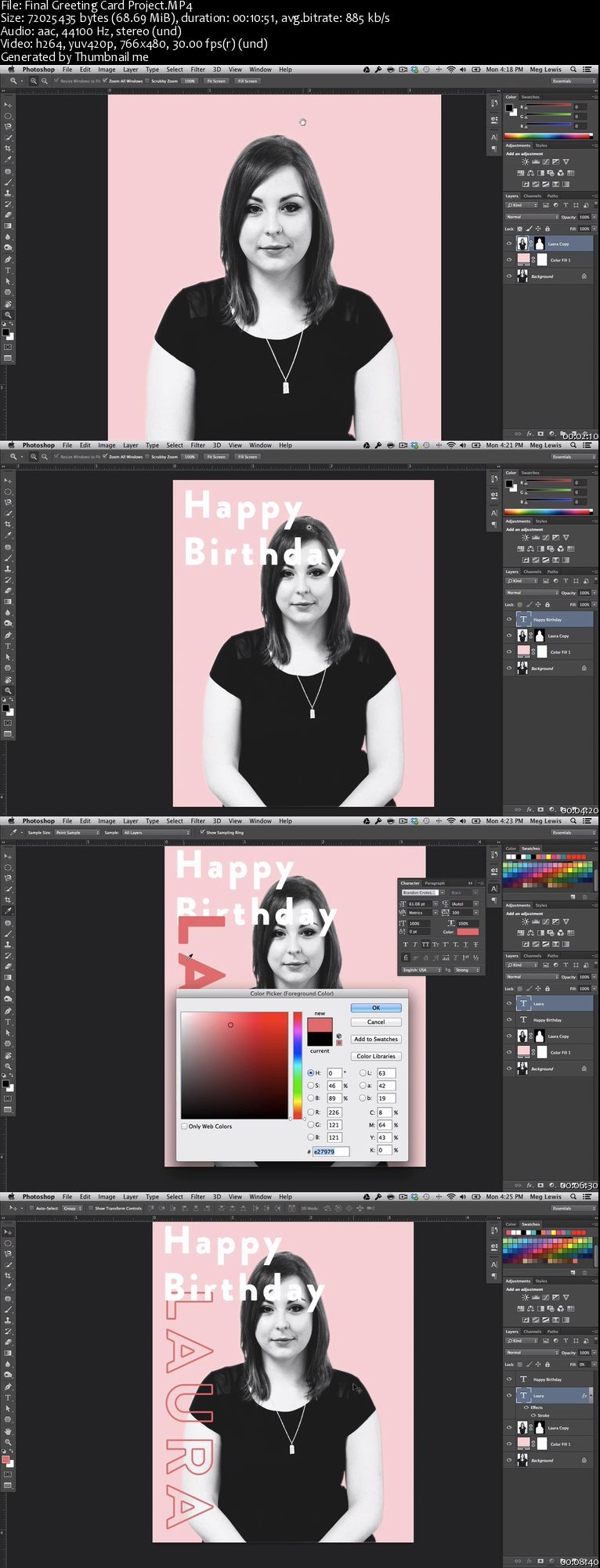Screen dimensions: 600x1568
Task: Create new swatch in the 4:25 PM Swatches panel
Action: [574, 1273]
